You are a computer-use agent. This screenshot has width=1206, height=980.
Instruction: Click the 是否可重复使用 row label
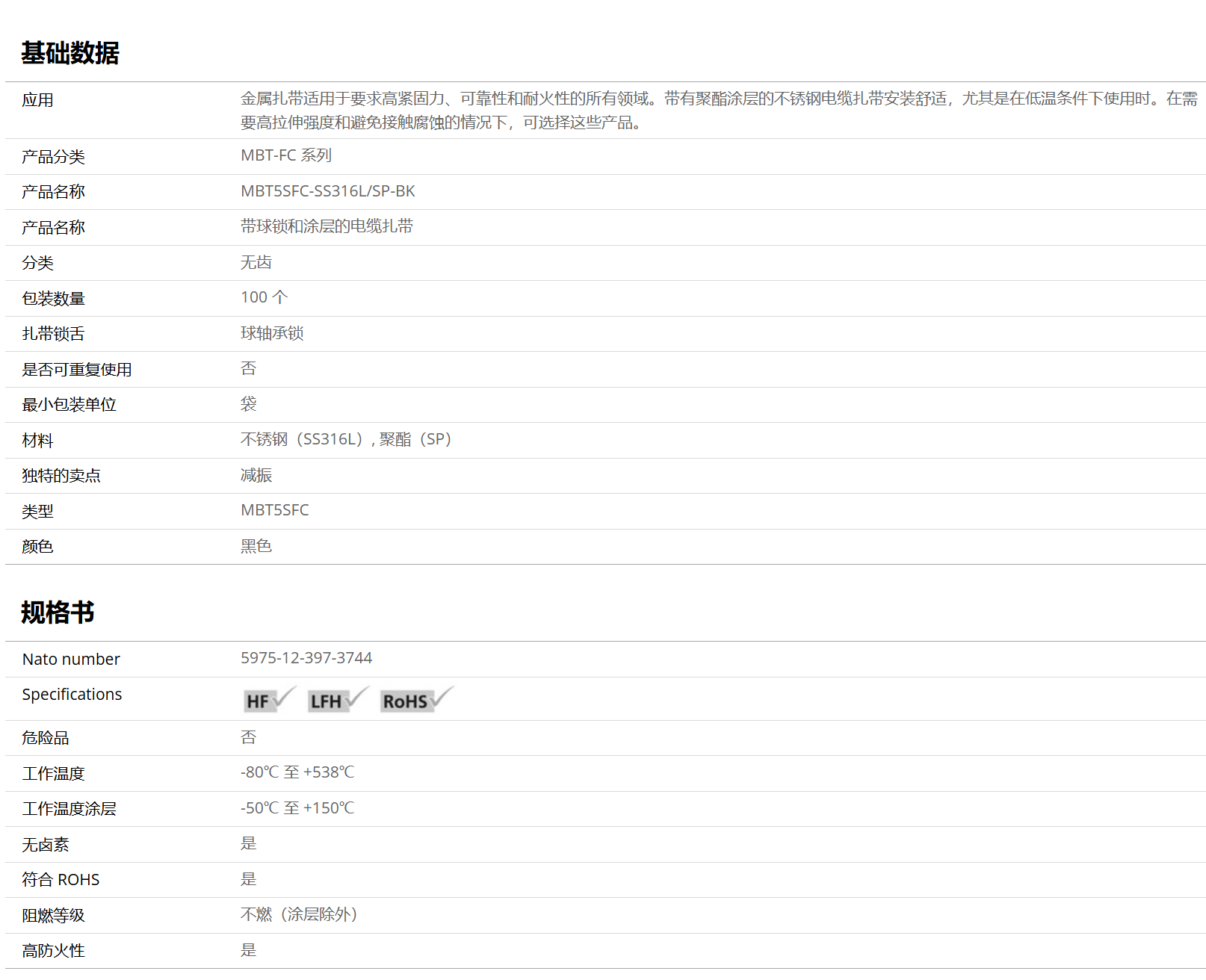click(x=76, y=370)
